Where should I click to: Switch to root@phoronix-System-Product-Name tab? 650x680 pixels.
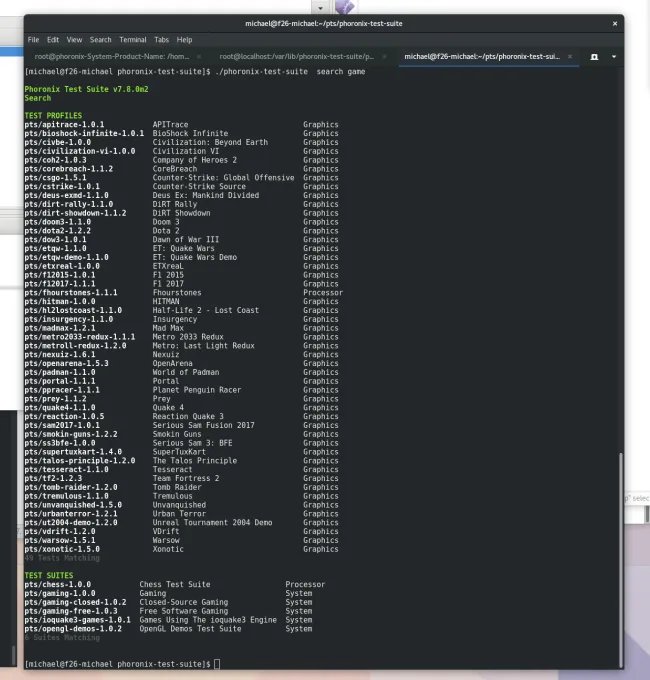tap(112, 56)
